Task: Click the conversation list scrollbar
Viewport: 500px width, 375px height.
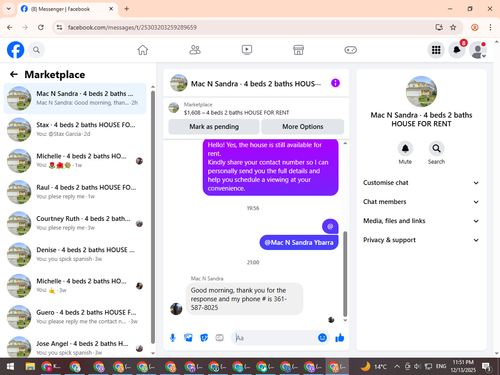Action: pyautogui.click(x=153, y=217)
